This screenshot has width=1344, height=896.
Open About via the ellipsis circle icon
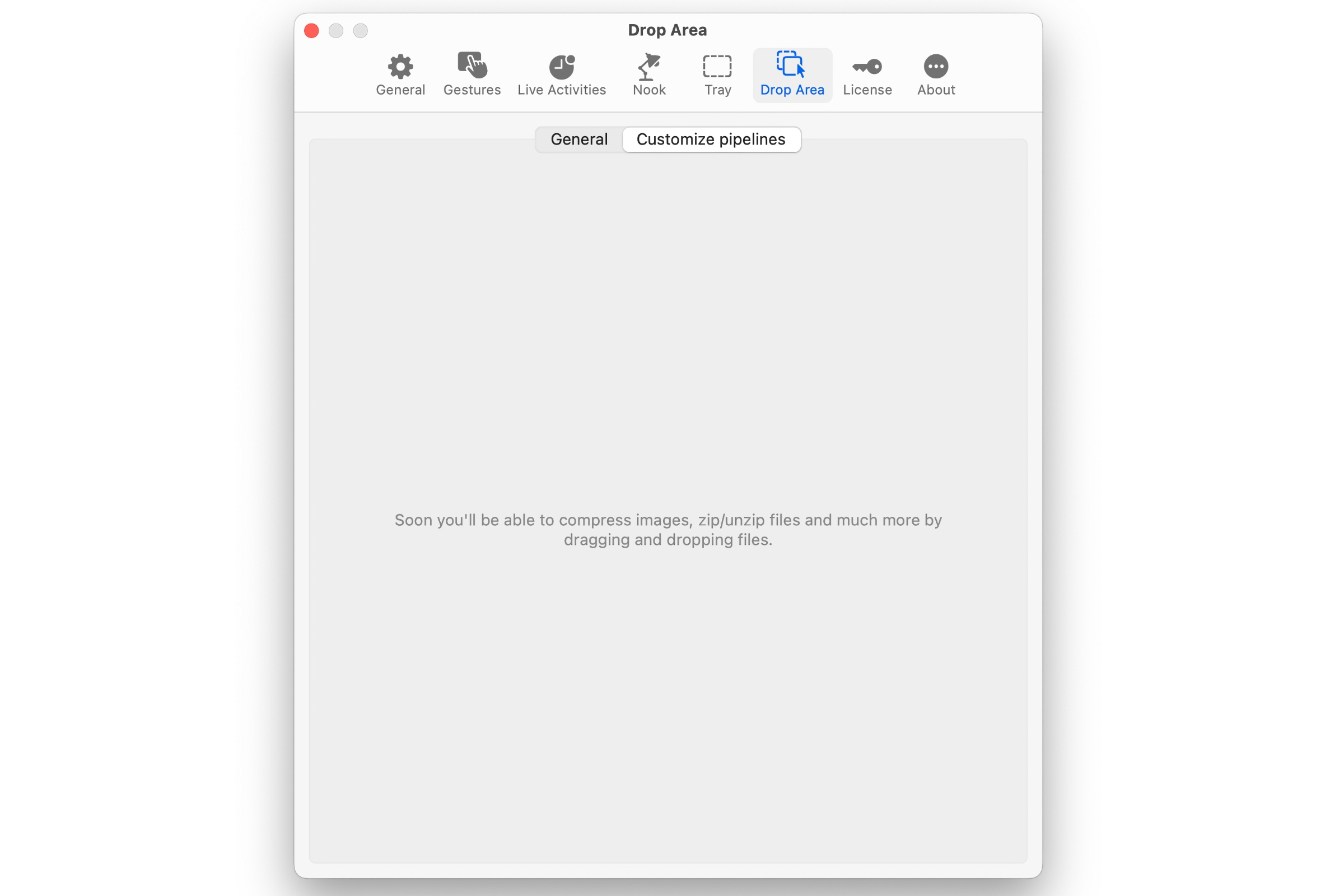(x=935, y=67)
